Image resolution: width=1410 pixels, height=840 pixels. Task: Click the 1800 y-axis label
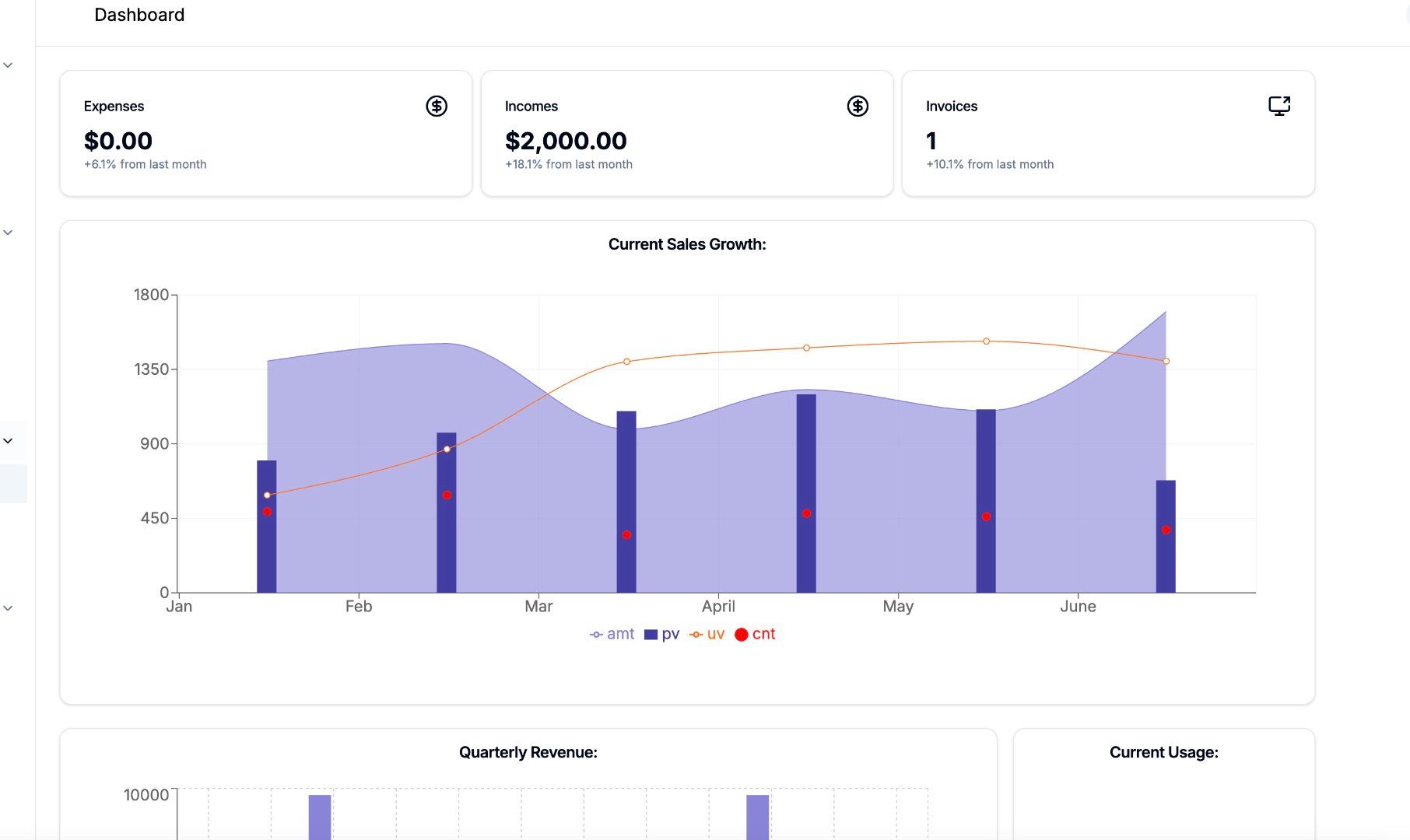click(151, 295)
